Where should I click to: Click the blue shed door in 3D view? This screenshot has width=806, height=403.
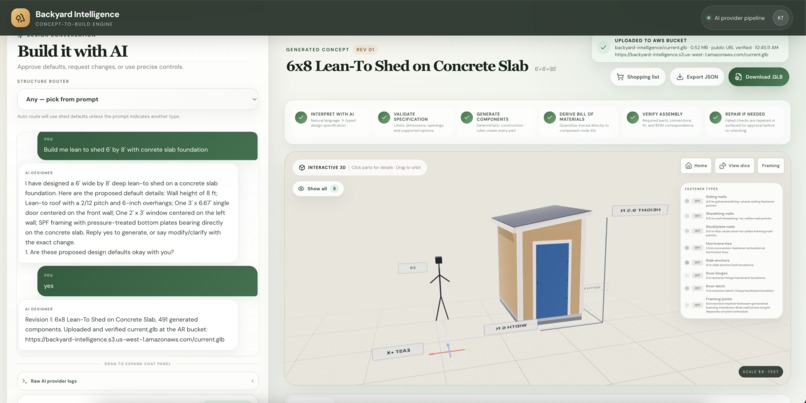[x=552, y=281]
